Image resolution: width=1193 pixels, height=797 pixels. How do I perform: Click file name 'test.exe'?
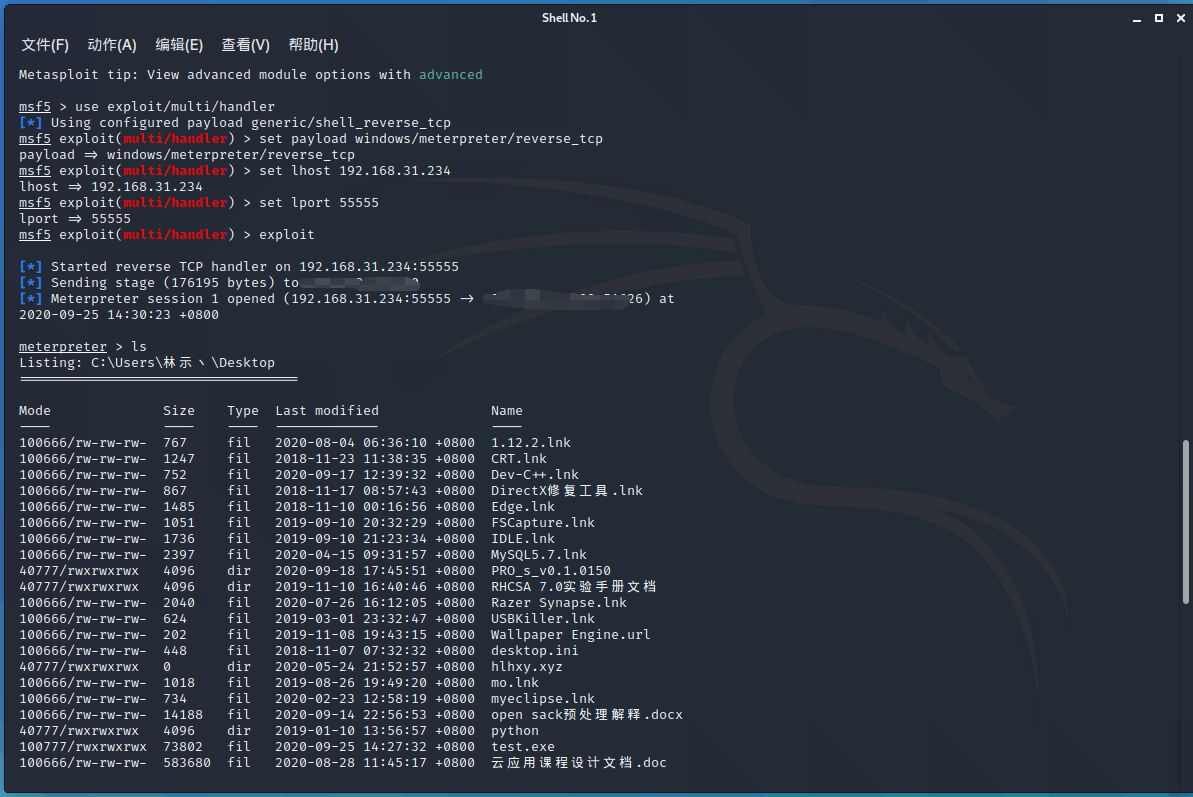[x=523, y=745]
